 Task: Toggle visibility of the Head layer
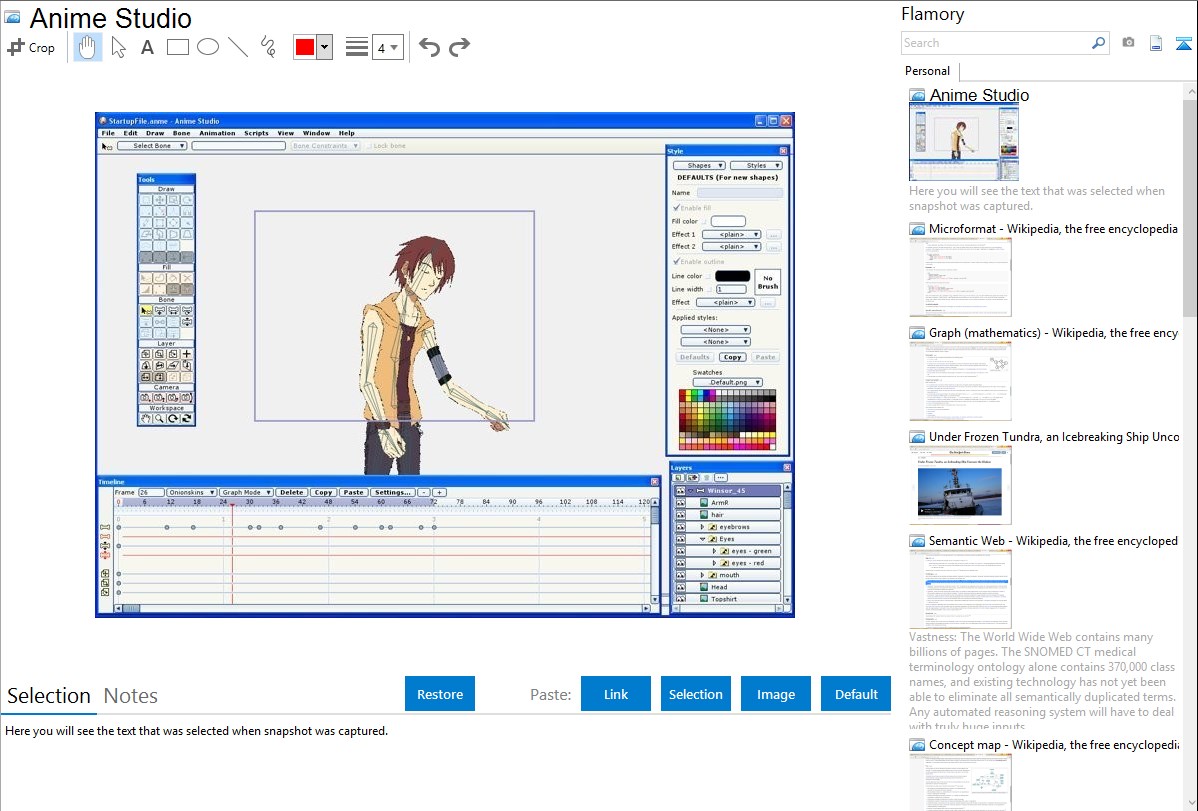pos(680,587)
